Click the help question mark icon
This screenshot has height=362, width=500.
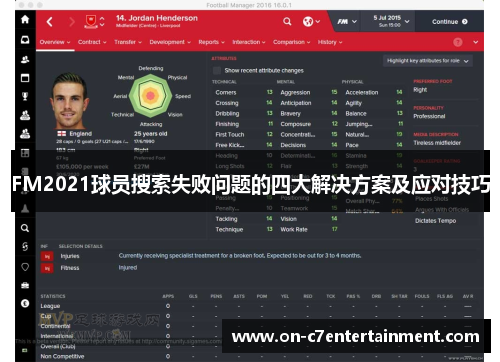458,42
